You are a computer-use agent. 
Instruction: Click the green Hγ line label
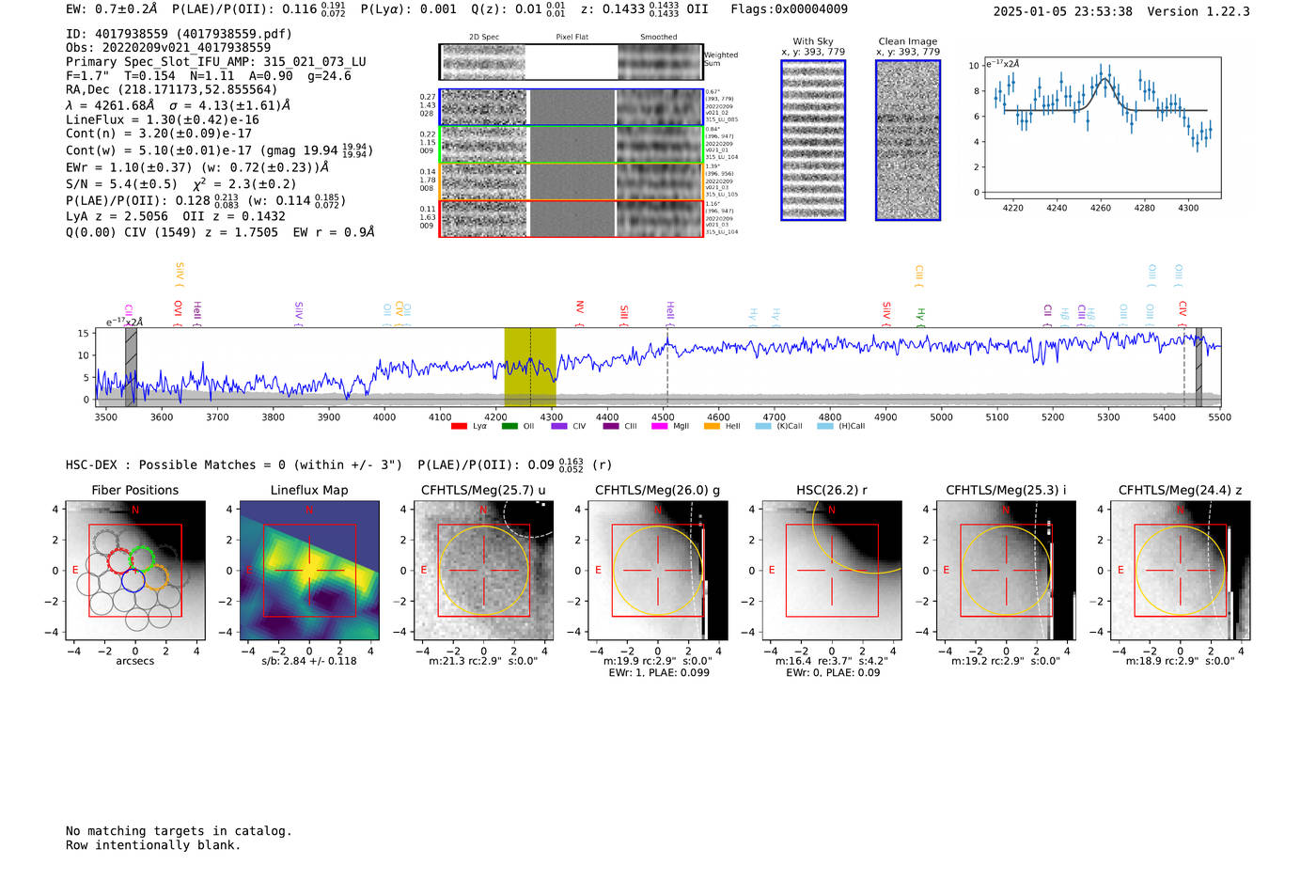pos(920,317)
